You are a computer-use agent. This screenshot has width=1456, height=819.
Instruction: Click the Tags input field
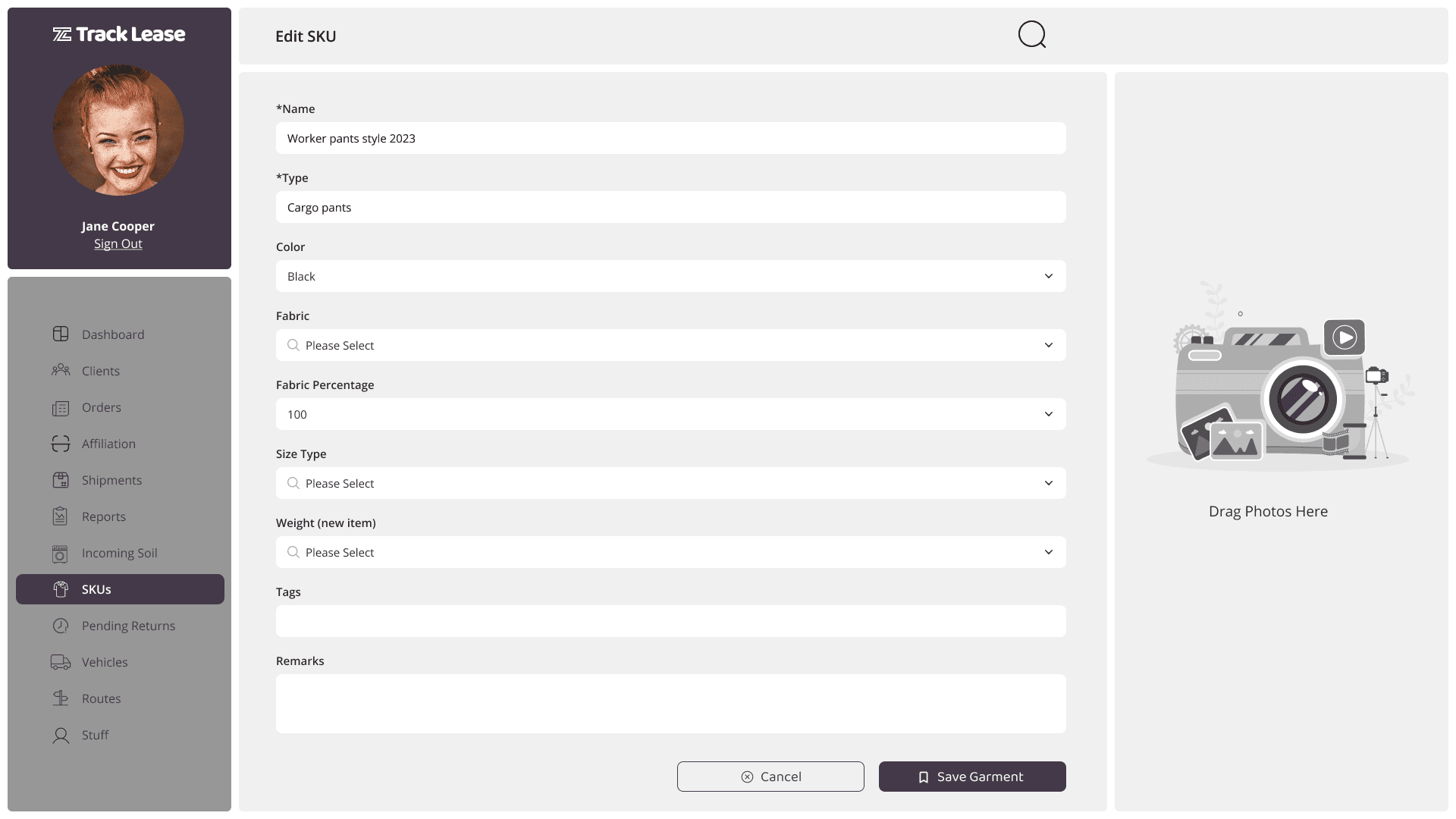[x=670, y=621]
